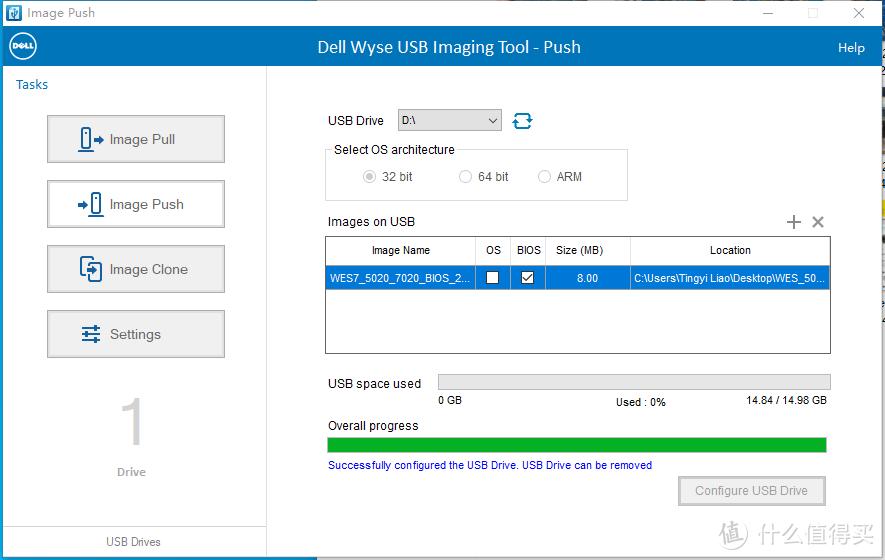Click the Image Push title bar icon
Viewport: 885px width, 560px height.
pos(13,13)
